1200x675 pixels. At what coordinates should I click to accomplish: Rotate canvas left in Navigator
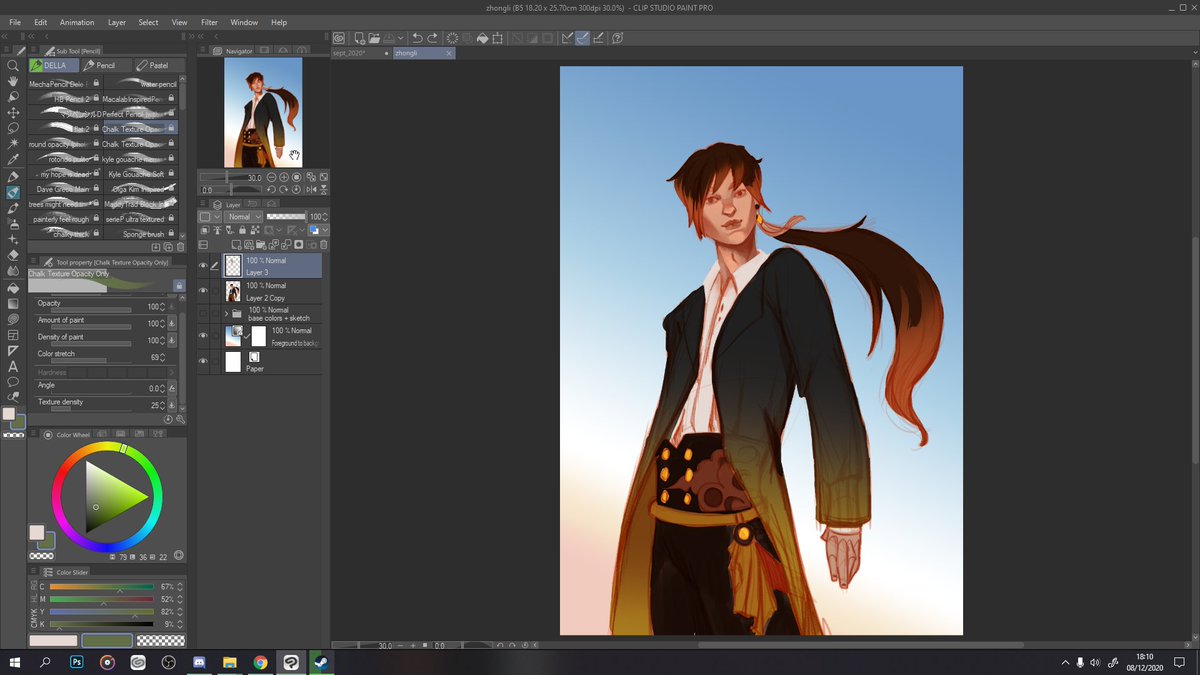tap(272, 189)
